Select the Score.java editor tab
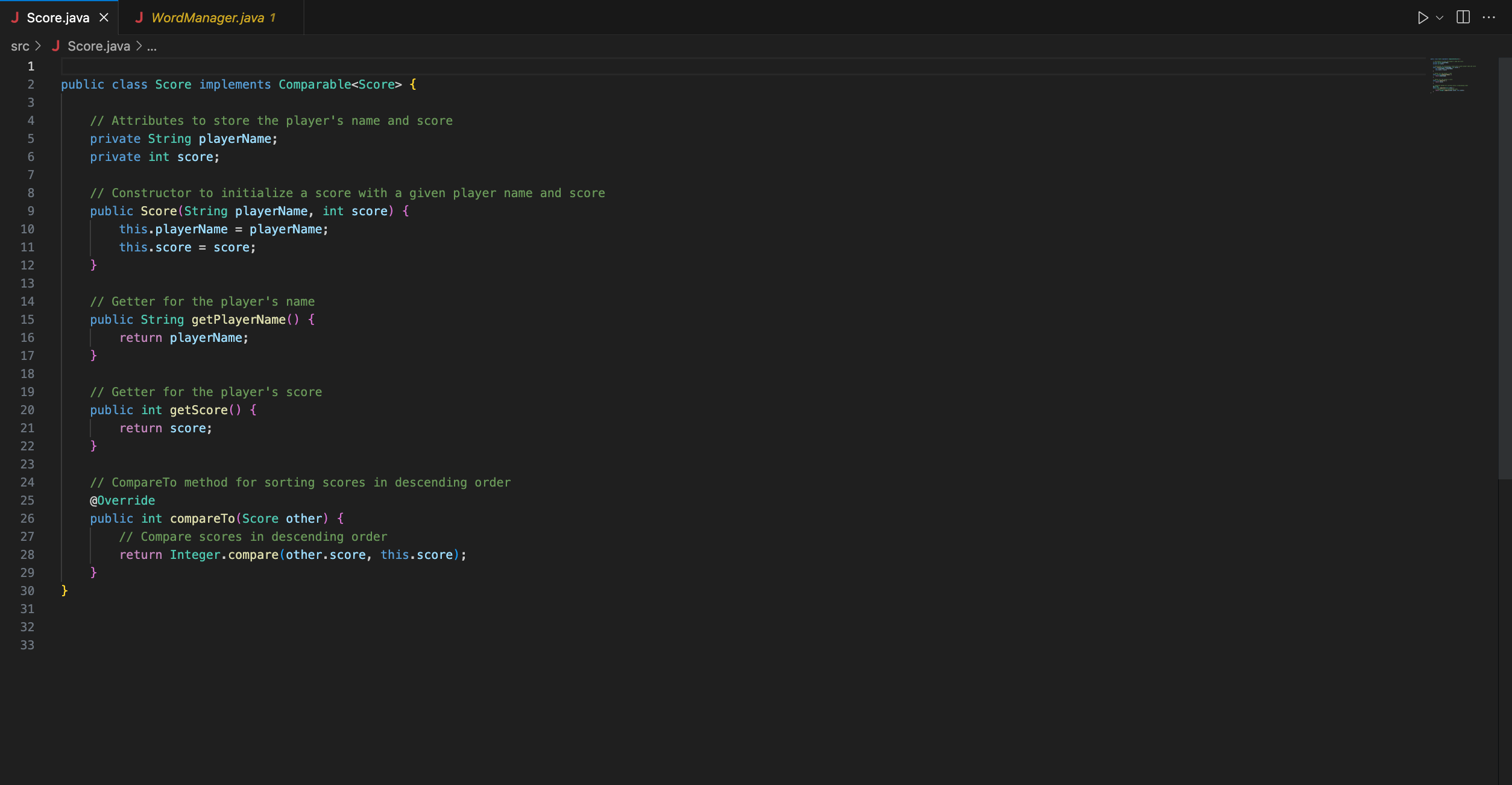Screen dimensions: 1512x785 [x=58, y=17]
